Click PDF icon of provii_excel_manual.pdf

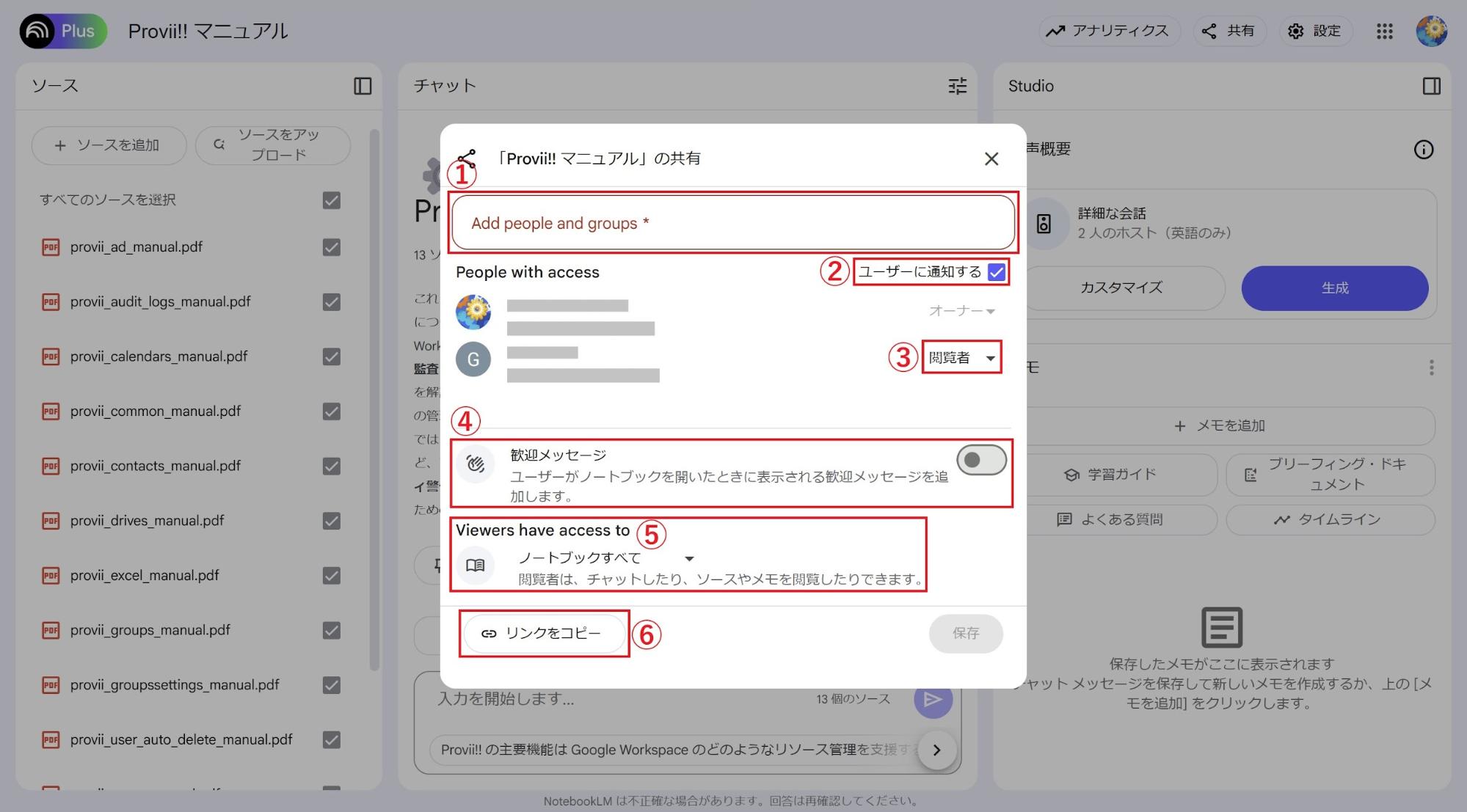pyautogui.click(x=51, y=576)
